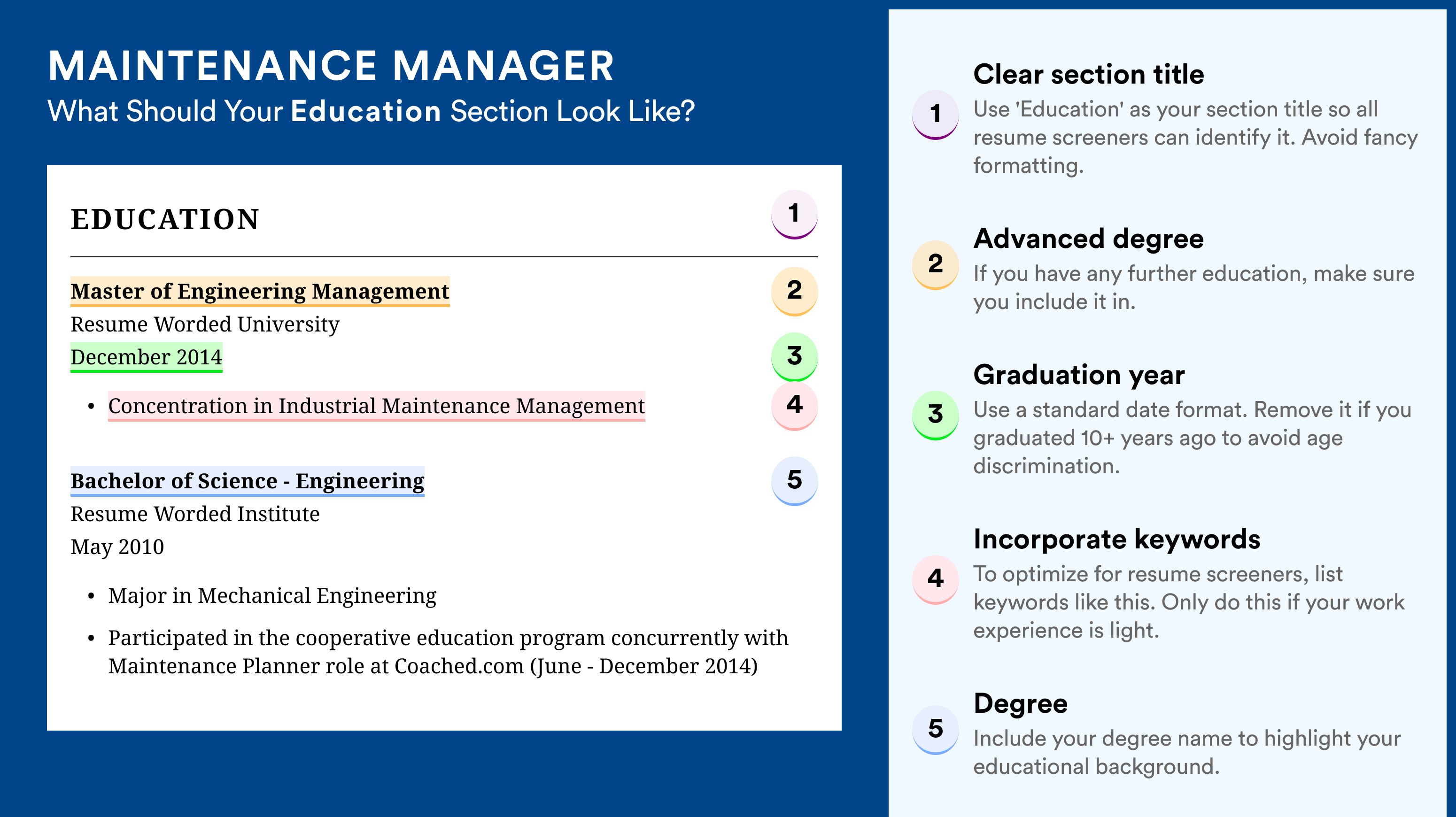Click the green number 3 badge in resume
The width and height of the screenshot is (1456, 817).
coord(794,356)
